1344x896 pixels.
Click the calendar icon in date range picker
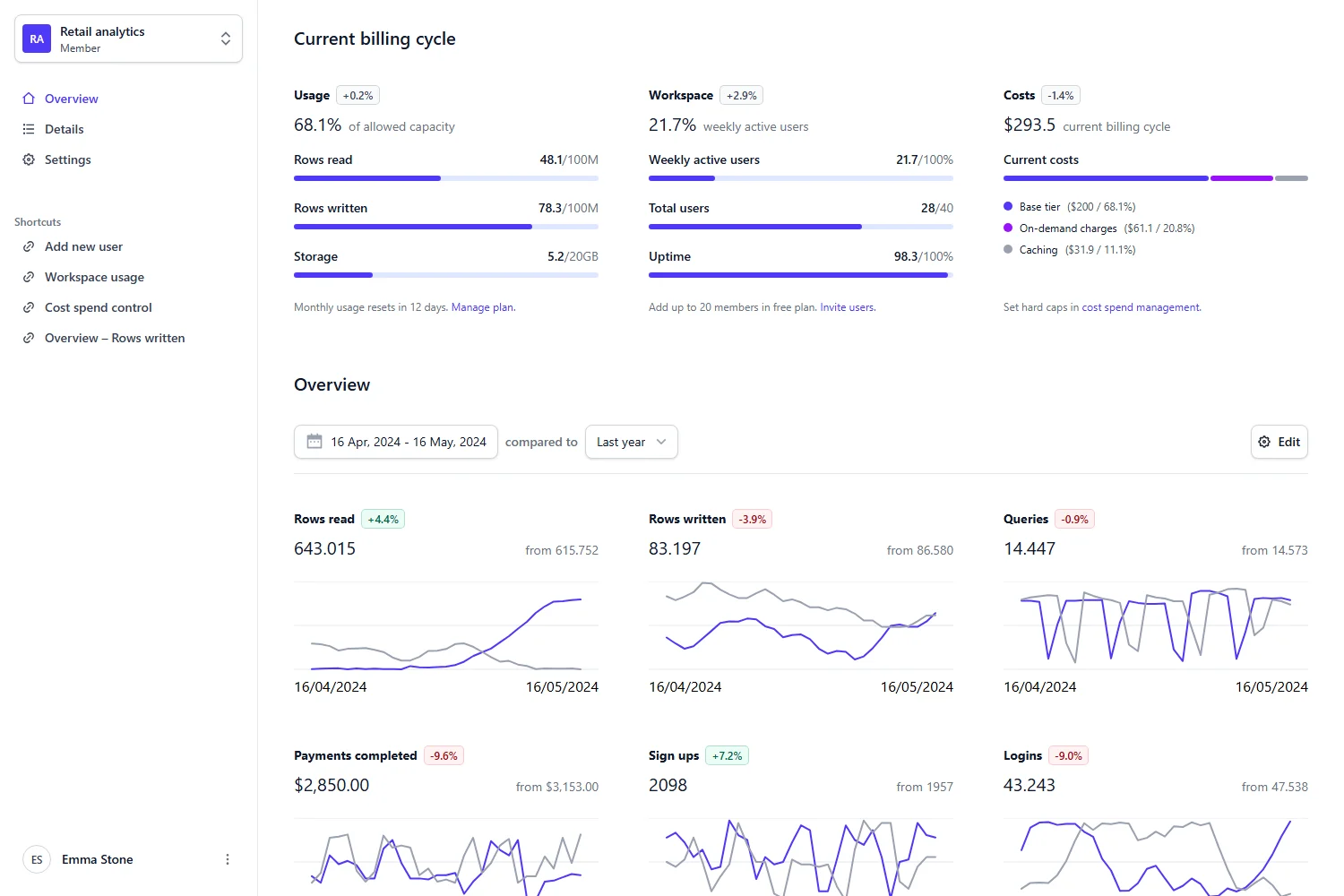point(314,442)
